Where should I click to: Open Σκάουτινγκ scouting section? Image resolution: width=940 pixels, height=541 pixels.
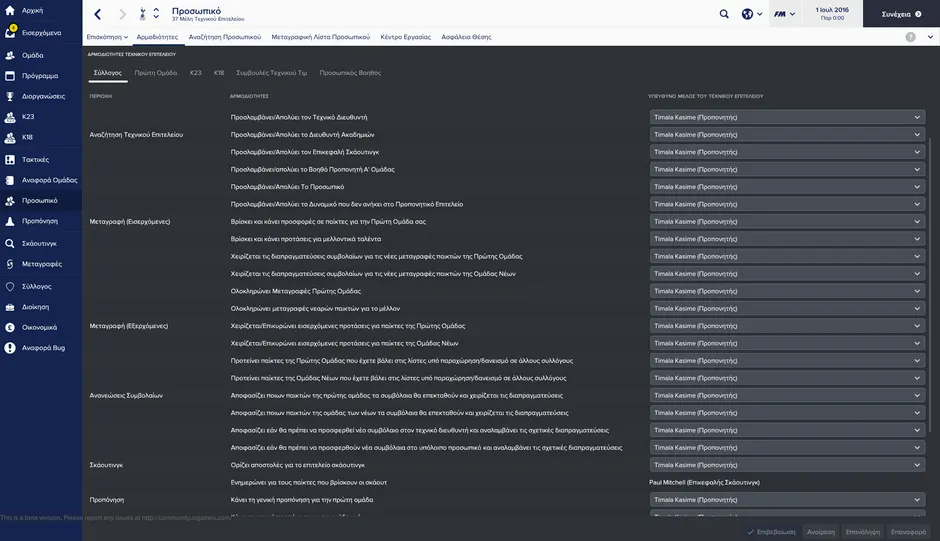click(10, 243)
